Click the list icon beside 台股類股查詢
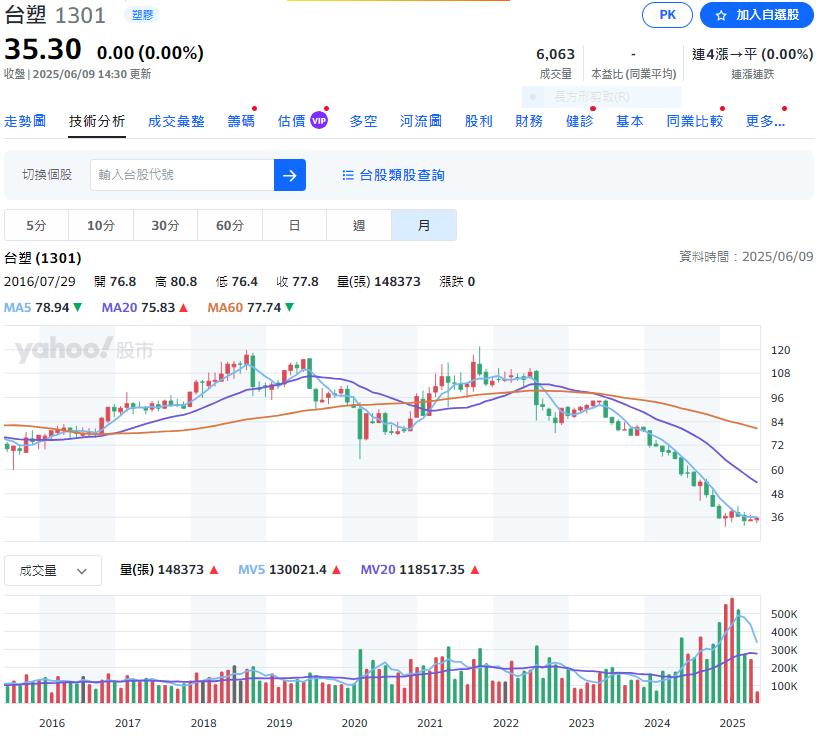Screen dimensions: 822x750 click(x=348, y=175)
